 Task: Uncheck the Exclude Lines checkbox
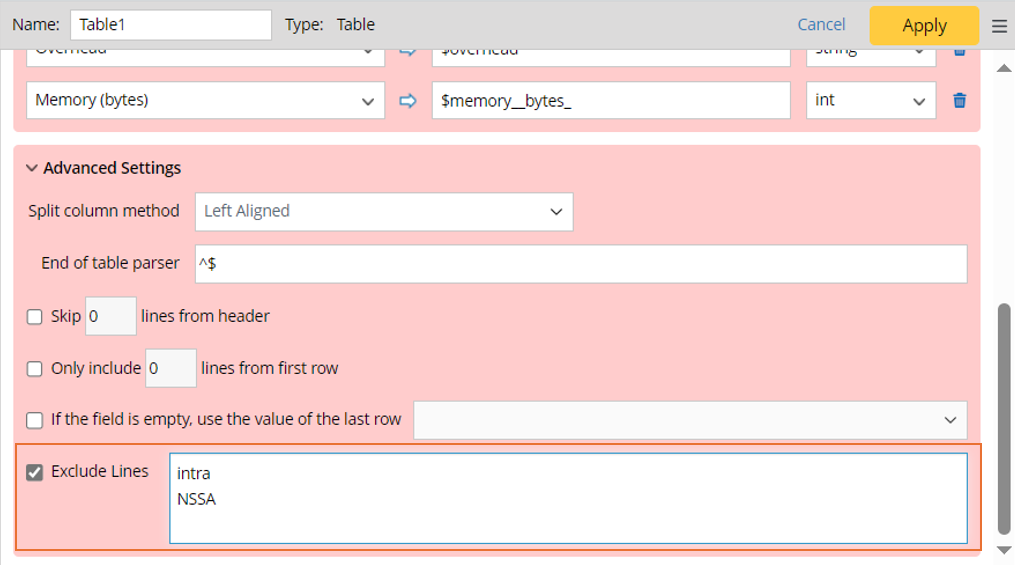[x=35, y=472]
